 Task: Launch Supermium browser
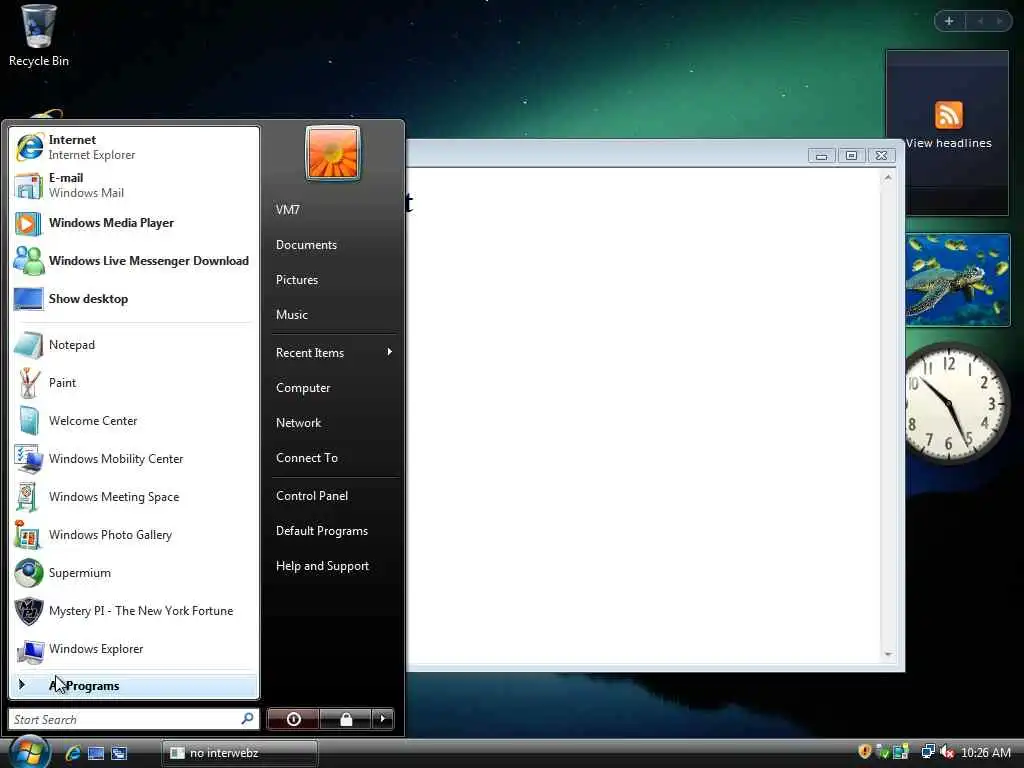point(134,573)
